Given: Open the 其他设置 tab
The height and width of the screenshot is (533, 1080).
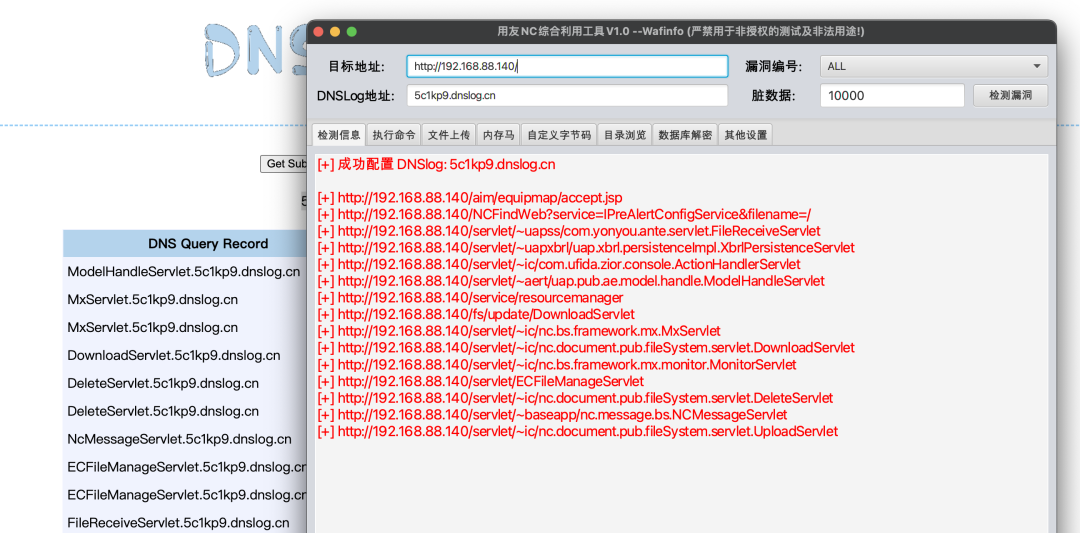Looking at the screenshot, I should 745,135.
